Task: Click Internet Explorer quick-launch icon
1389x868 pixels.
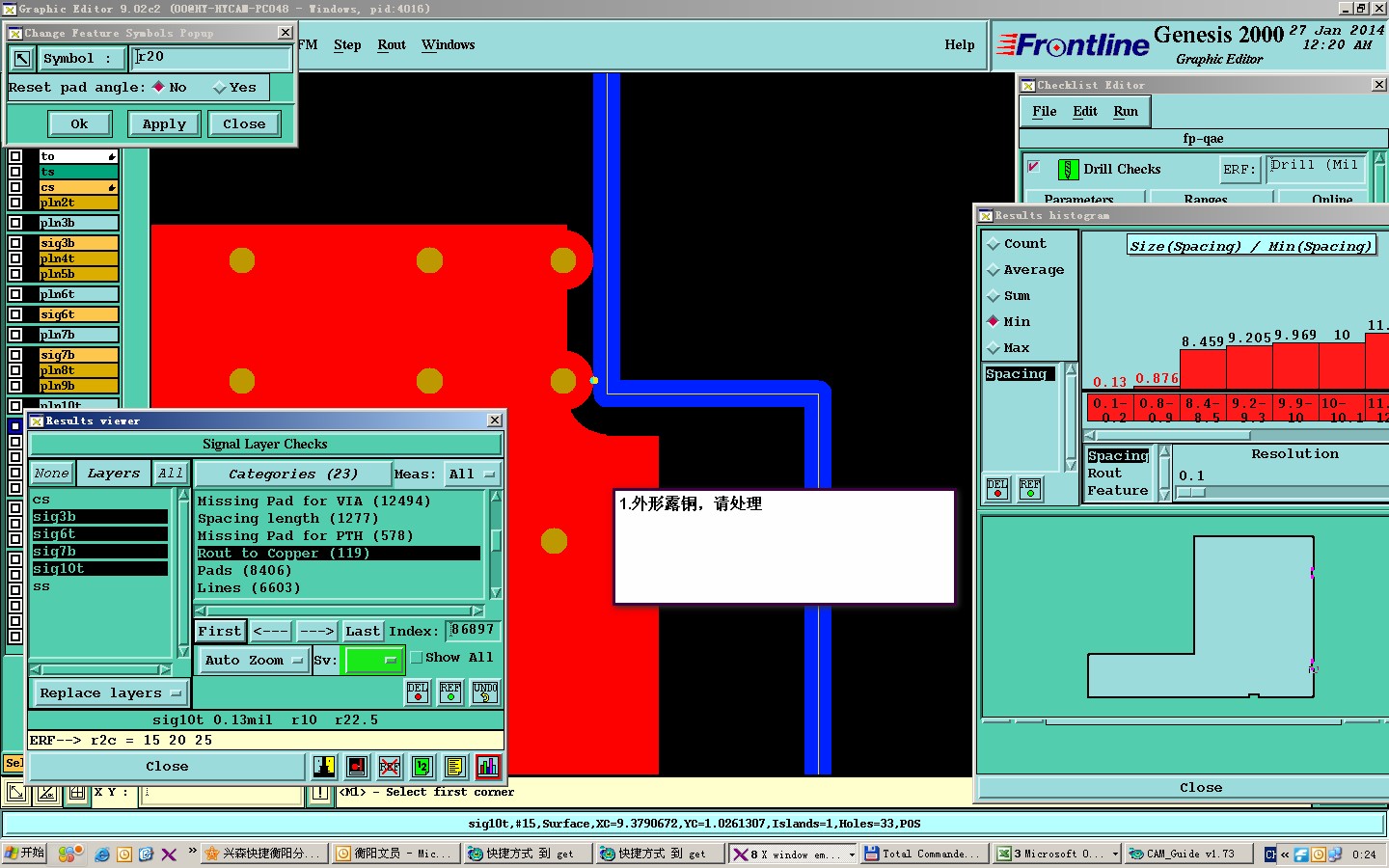Action: click(102, 854)
